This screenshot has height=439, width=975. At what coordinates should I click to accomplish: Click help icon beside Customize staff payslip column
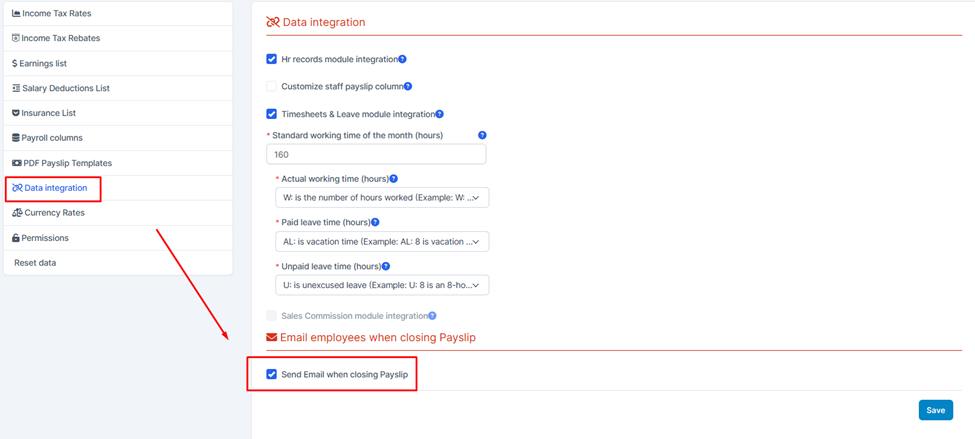[409, 86]
